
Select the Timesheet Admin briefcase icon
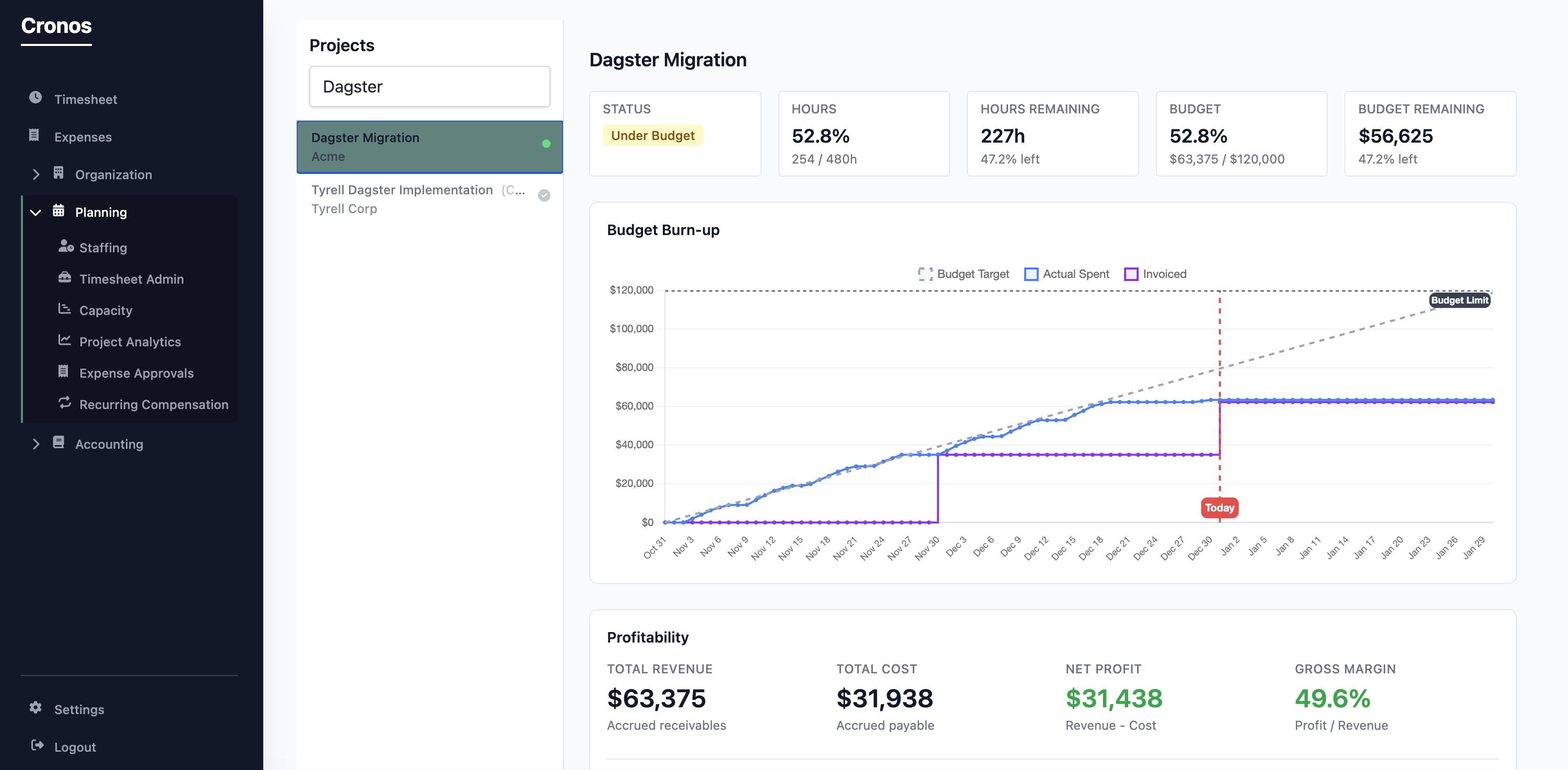pyautogui.click(x=66, y=278)
